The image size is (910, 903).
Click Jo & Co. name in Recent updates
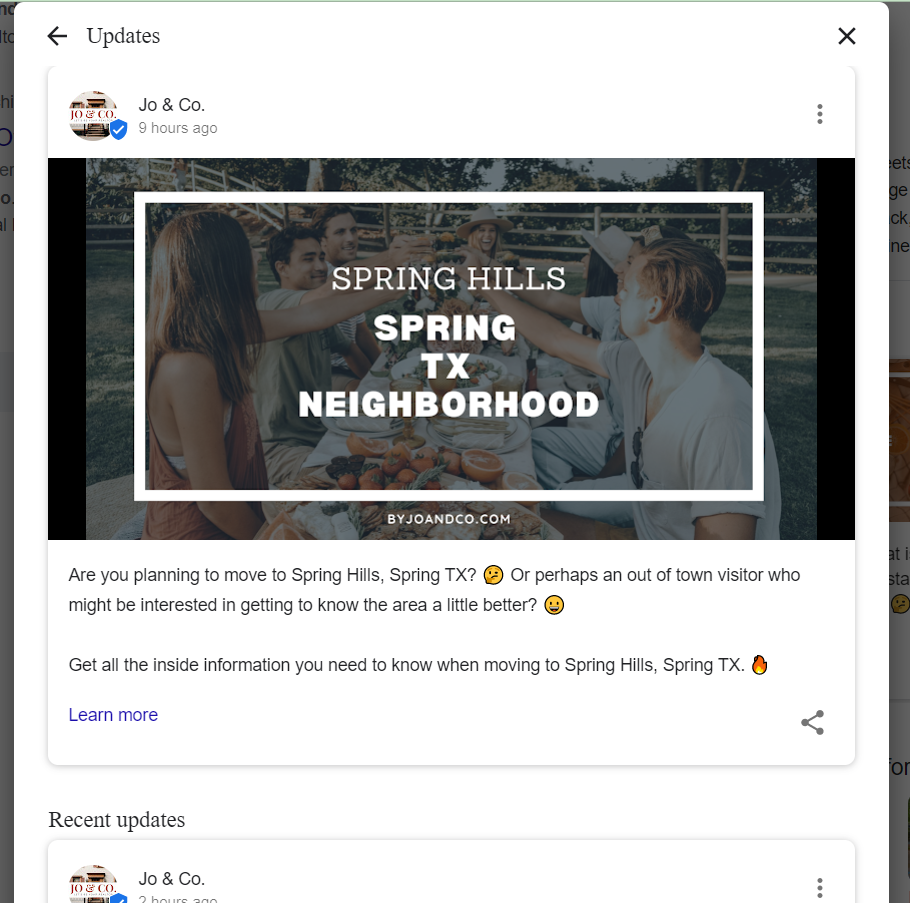pos(172,879)
